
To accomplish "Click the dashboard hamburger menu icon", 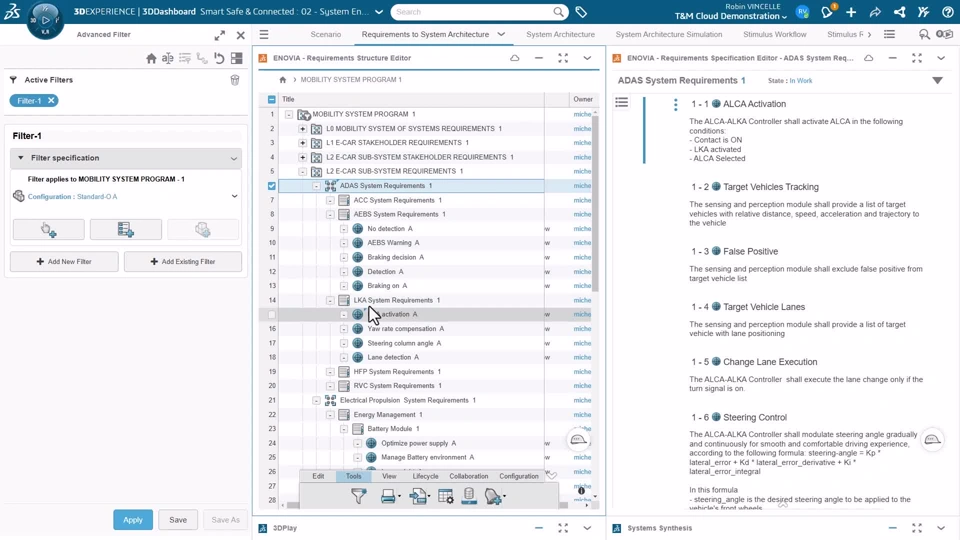I will 264,34.
